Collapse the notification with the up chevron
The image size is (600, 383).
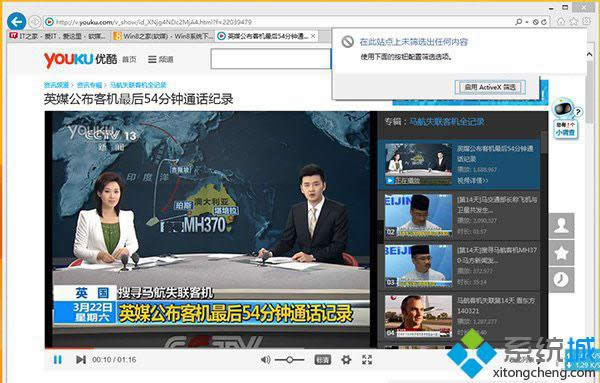pos(589,55)
